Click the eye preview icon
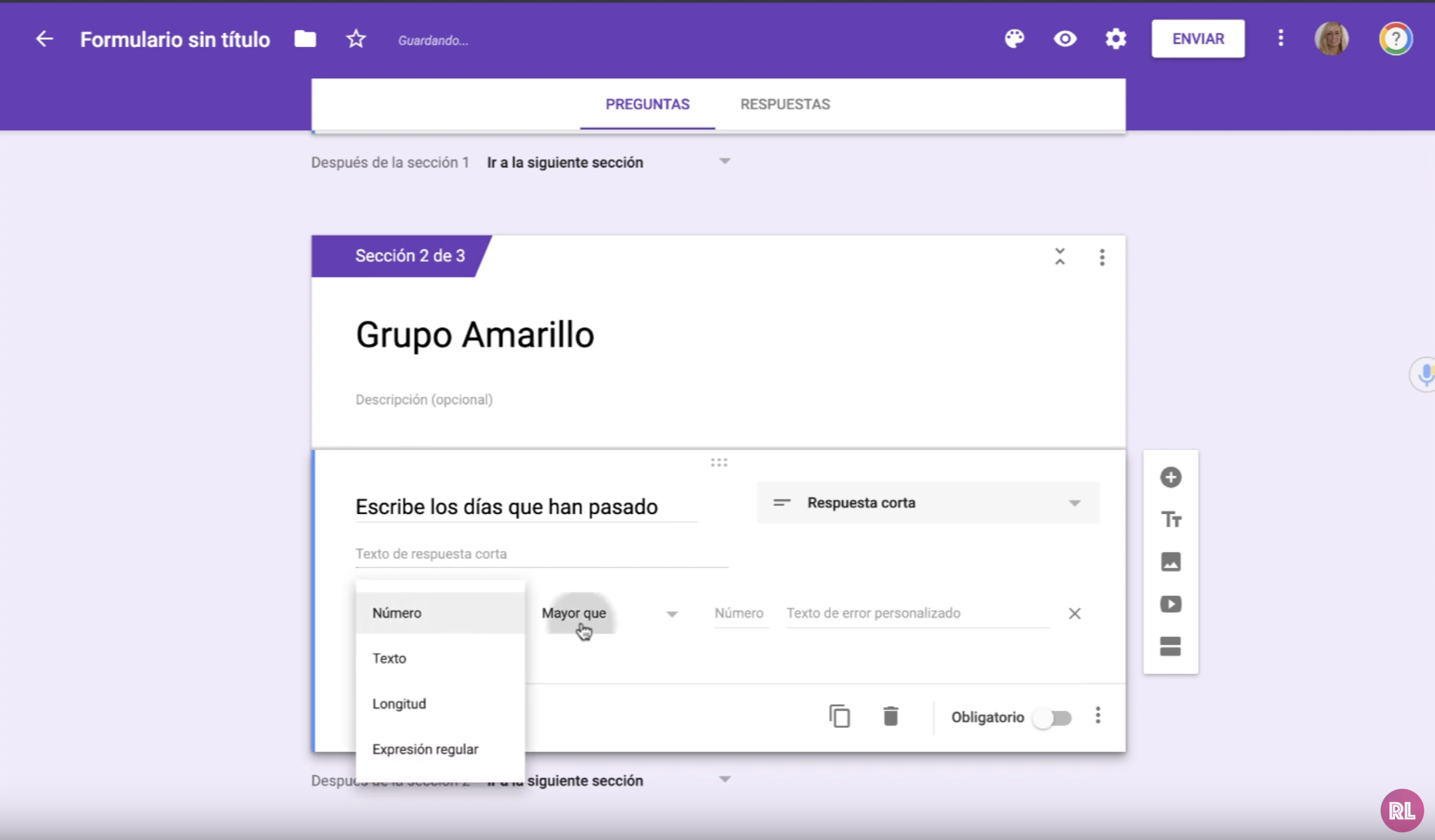The image size is (1435, 840). point(1065,39)
